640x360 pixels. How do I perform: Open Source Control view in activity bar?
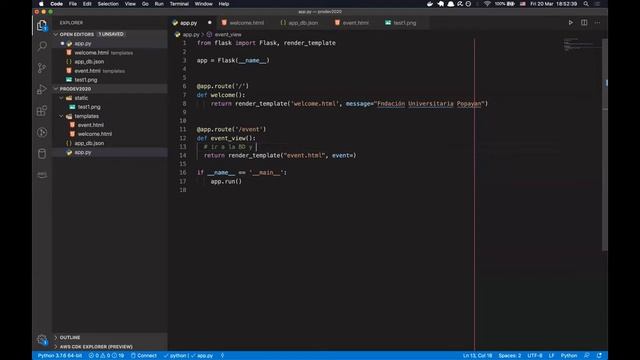(x=42, y=68)
